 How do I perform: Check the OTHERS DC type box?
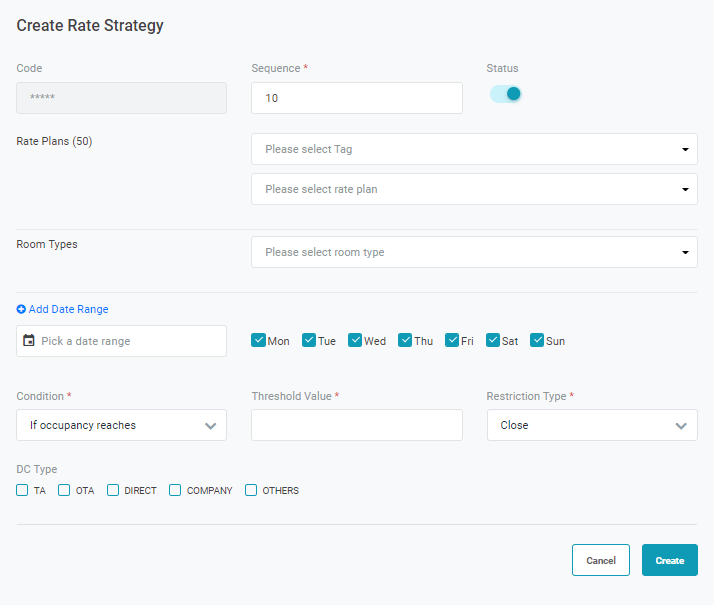tap(251, 490)
